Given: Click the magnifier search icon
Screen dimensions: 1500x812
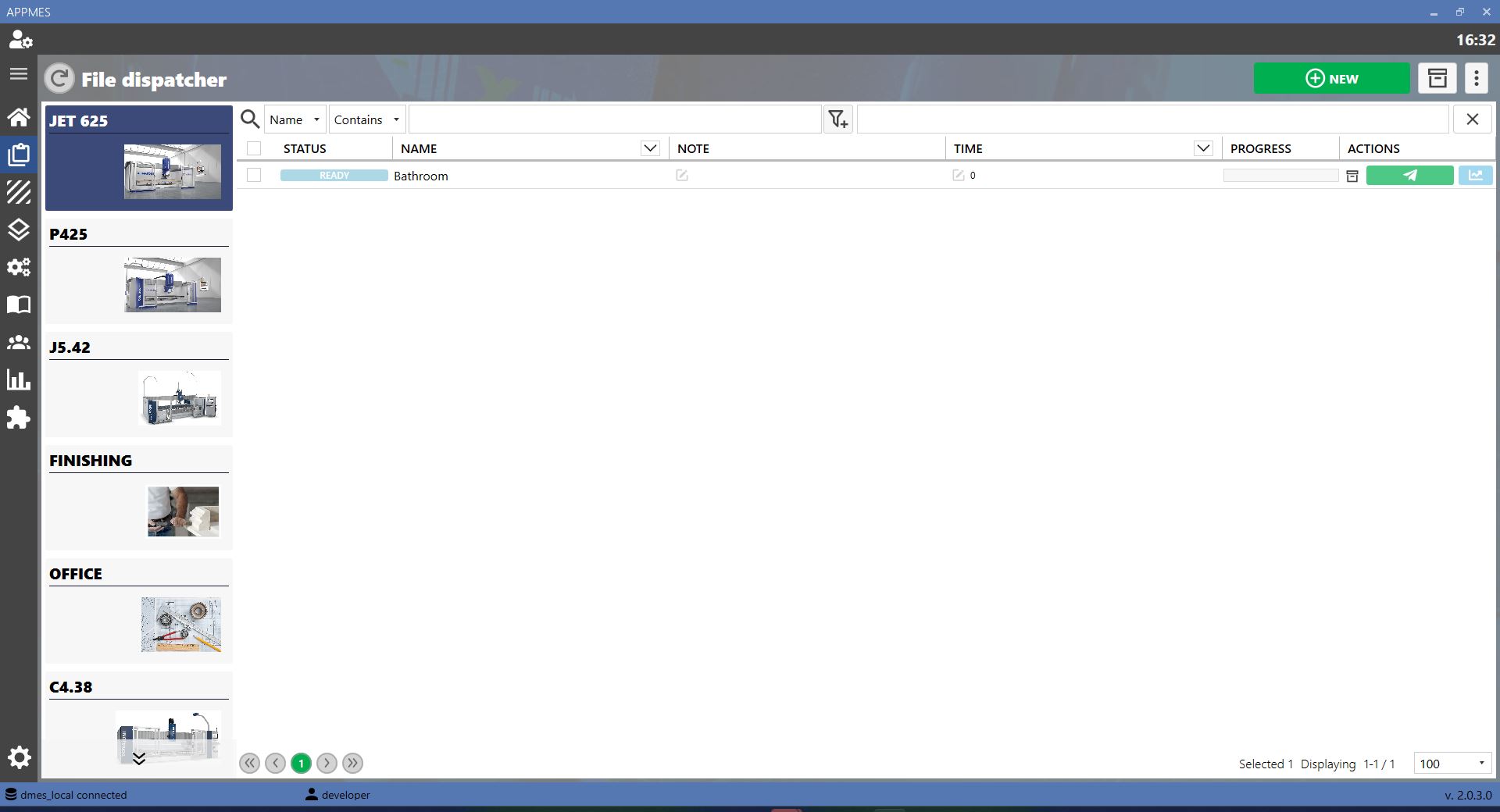Looking at the screenshot, I should click(250, 119).
